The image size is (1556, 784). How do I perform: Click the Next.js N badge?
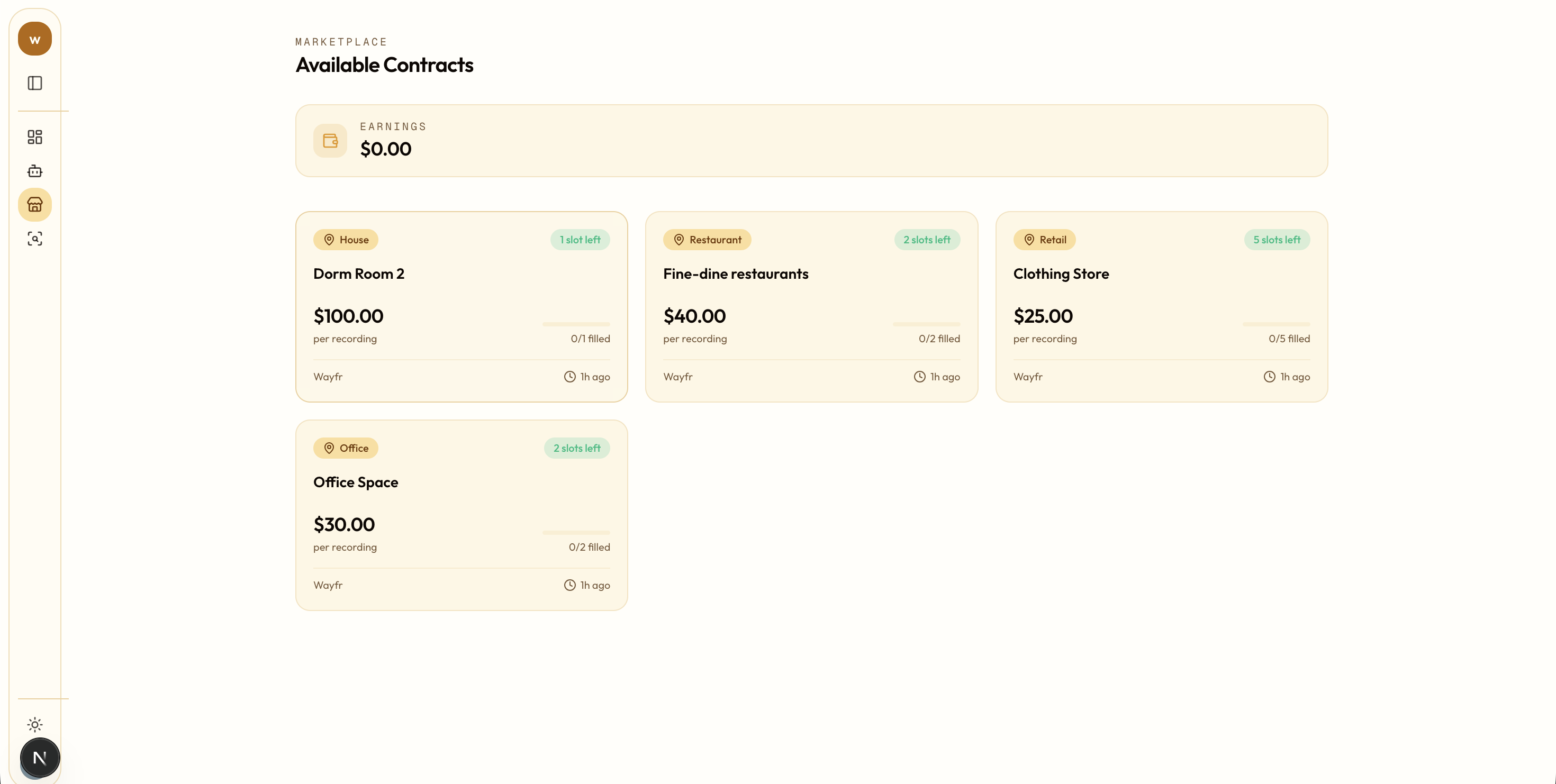click(40, 758)
